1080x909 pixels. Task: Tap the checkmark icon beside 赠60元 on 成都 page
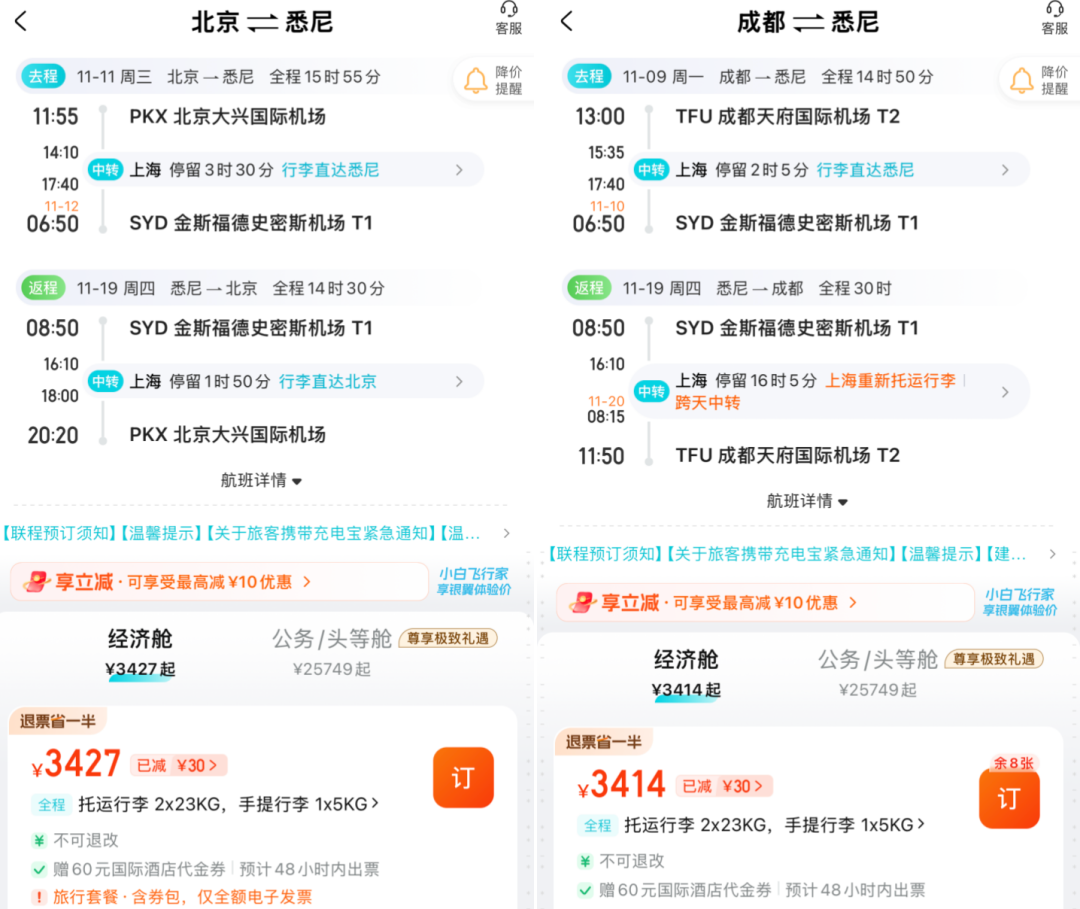point(585,890)
